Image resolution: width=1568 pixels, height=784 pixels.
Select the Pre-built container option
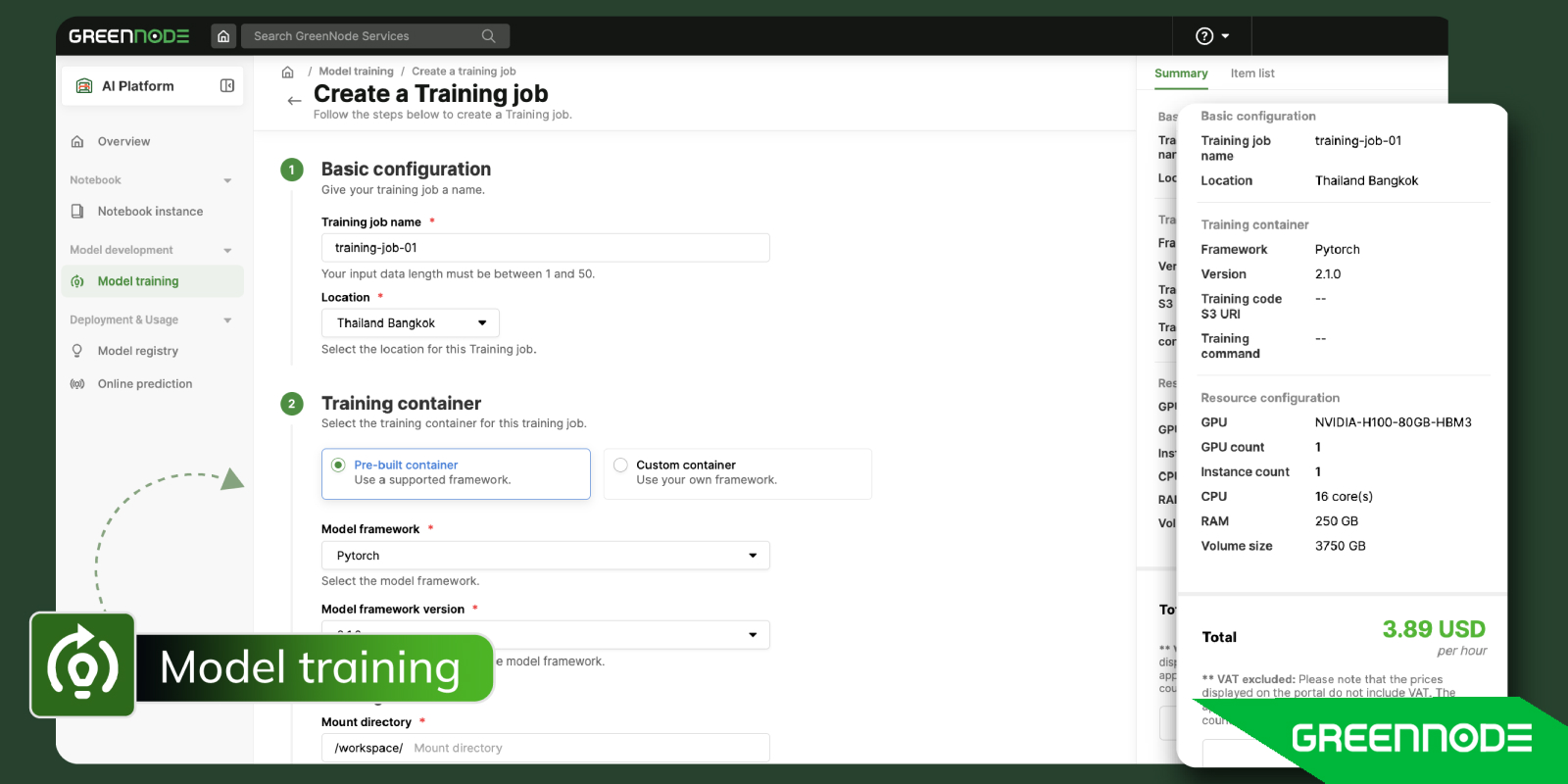[x=456, y=473]
